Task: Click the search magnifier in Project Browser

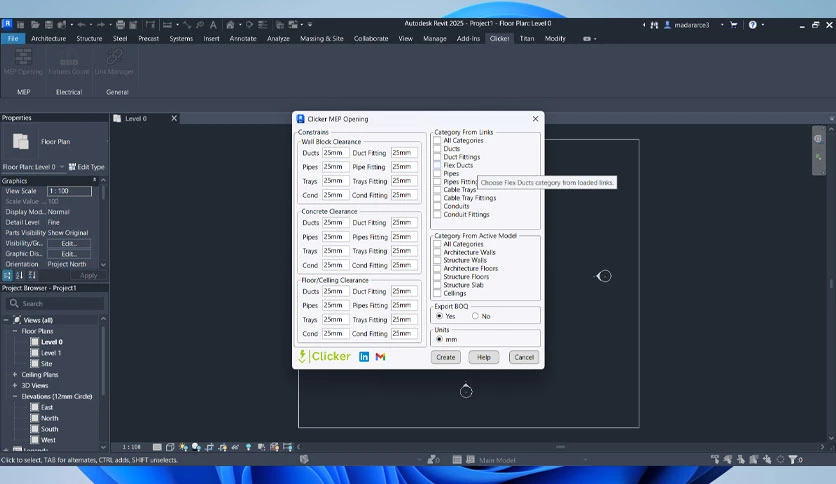Action: tap(14, 303)
